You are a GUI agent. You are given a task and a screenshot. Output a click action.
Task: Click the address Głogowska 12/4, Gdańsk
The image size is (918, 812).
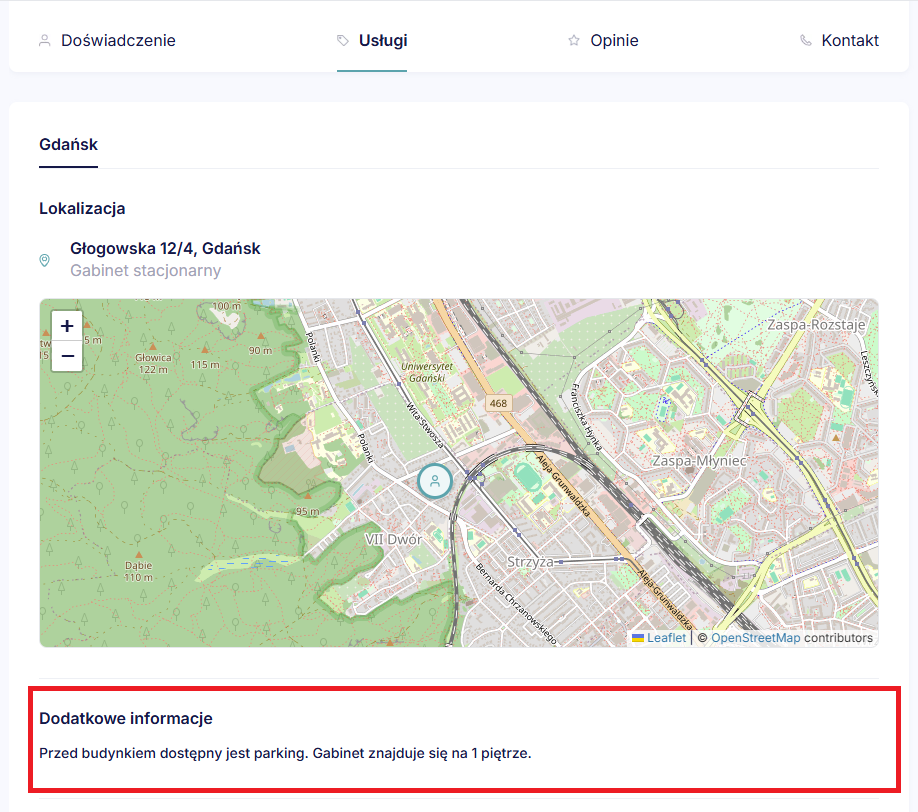165,248
